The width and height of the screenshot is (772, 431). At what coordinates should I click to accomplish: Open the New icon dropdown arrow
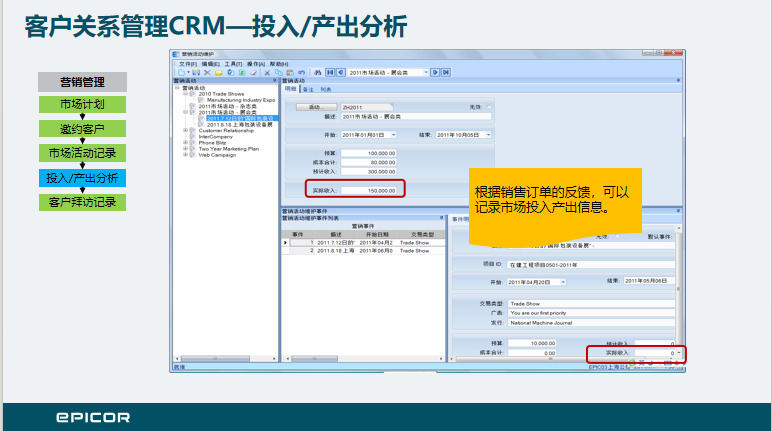(189, 72)
